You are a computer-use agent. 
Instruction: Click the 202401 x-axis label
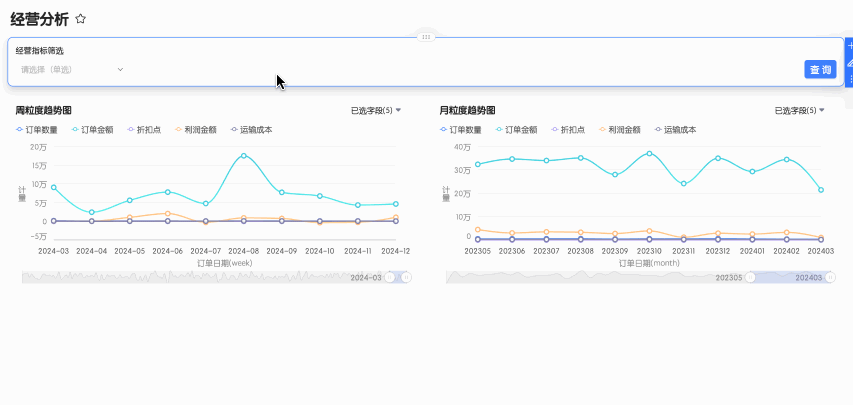752,251
